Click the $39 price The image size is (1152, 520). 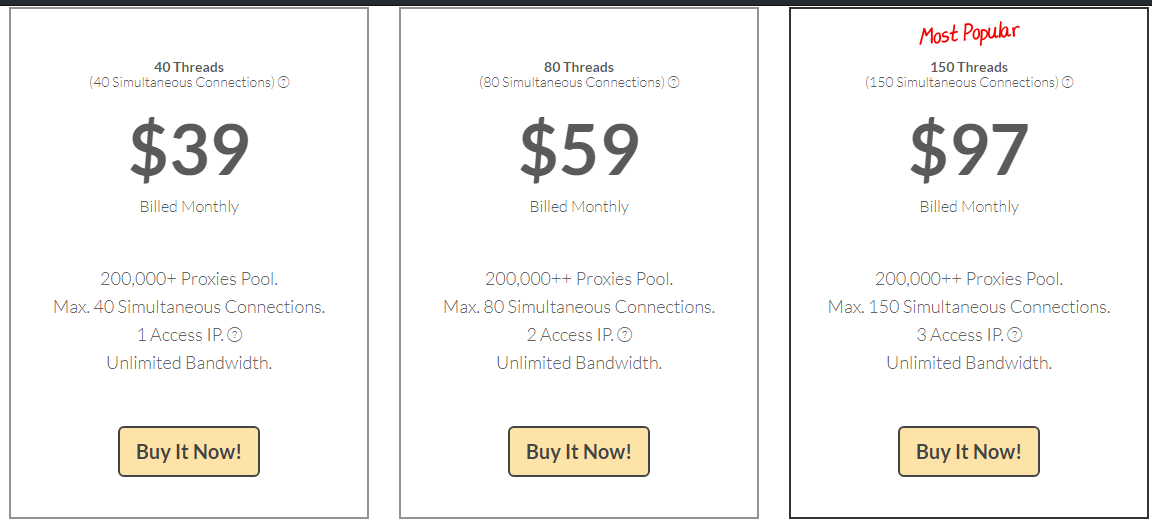point(189,150)
